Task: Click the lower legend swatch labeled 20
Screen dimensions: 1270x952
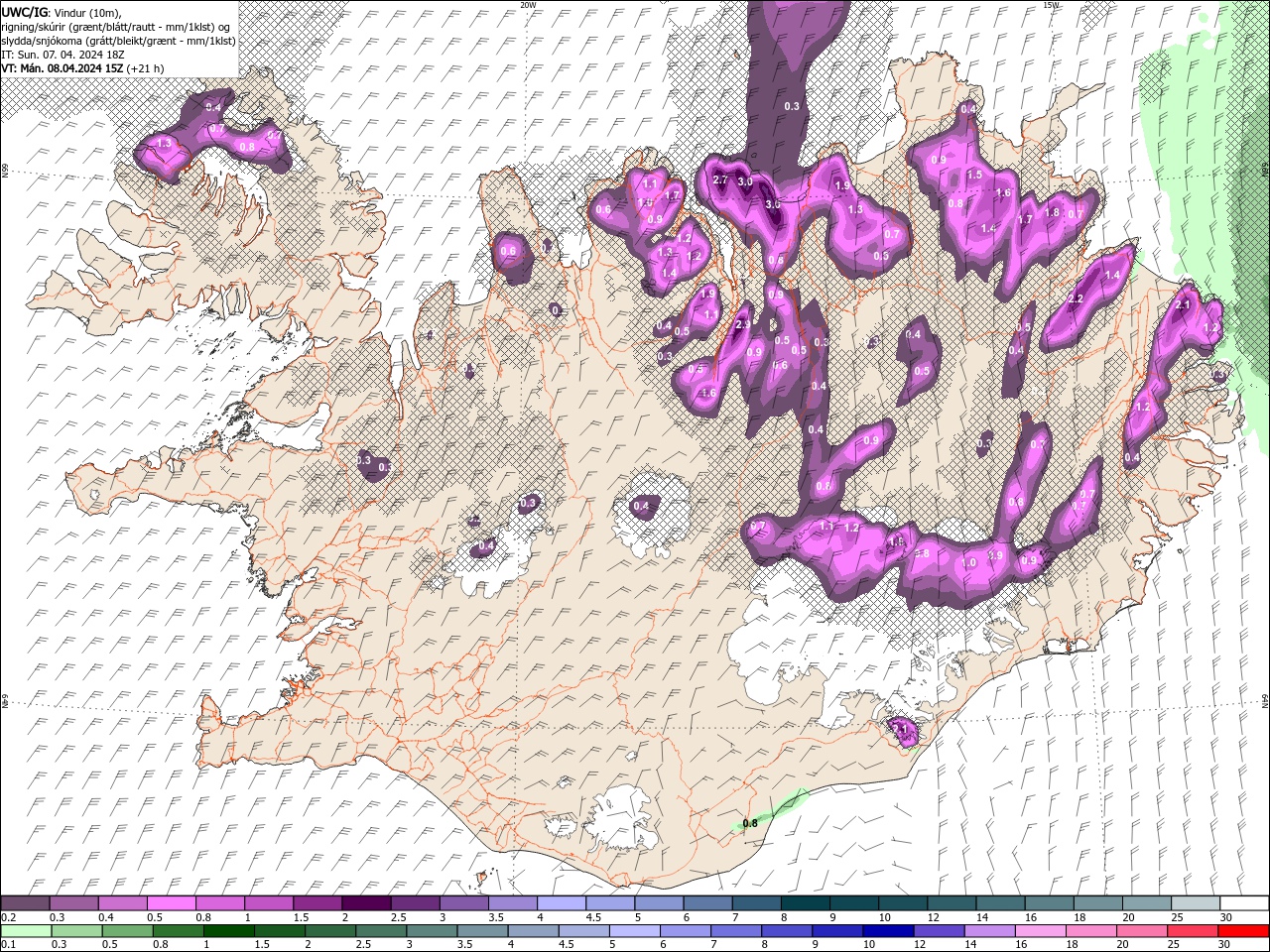Action: point(1143,931)
